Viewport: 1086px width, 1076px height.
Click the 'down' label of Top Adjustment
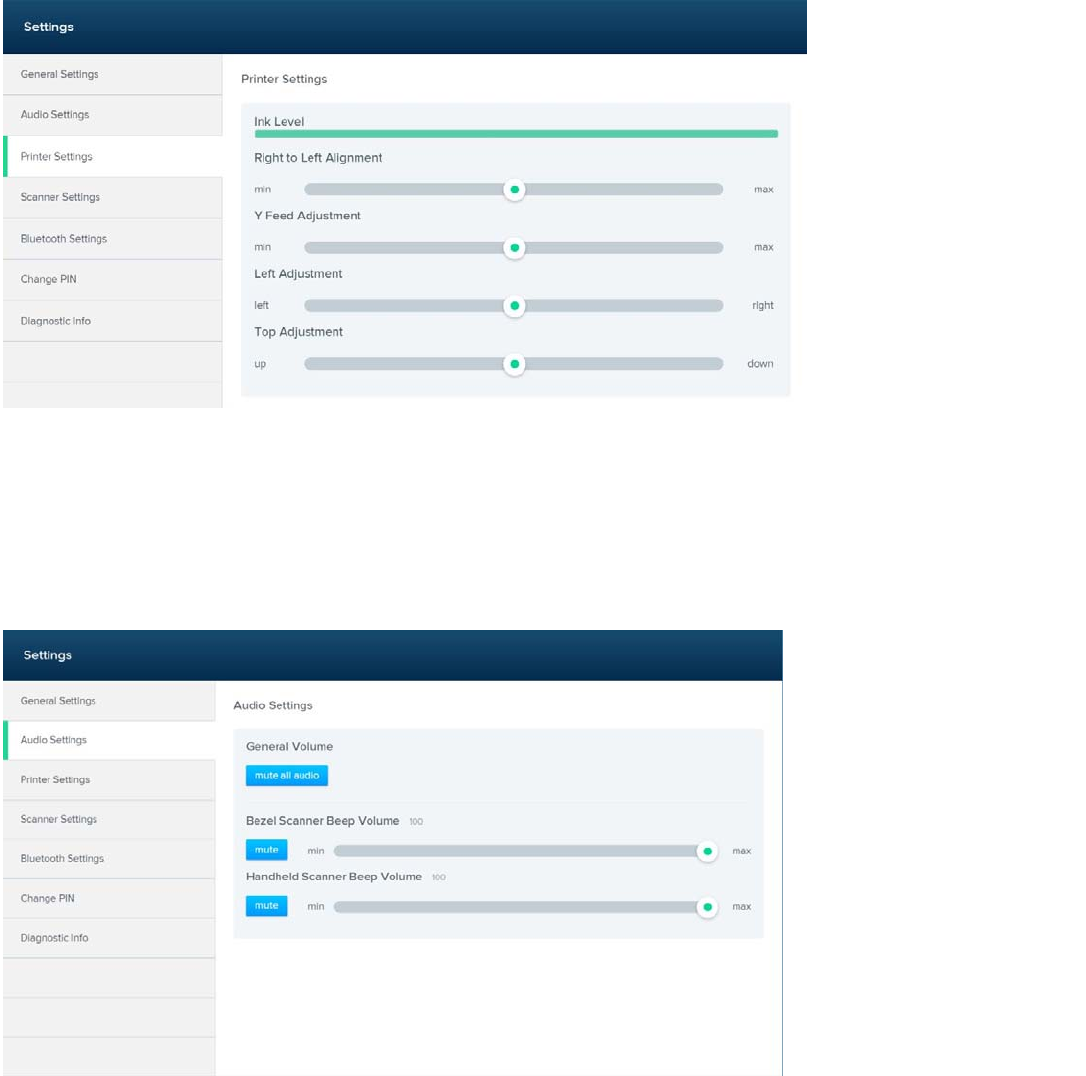[x=760, y=364]
